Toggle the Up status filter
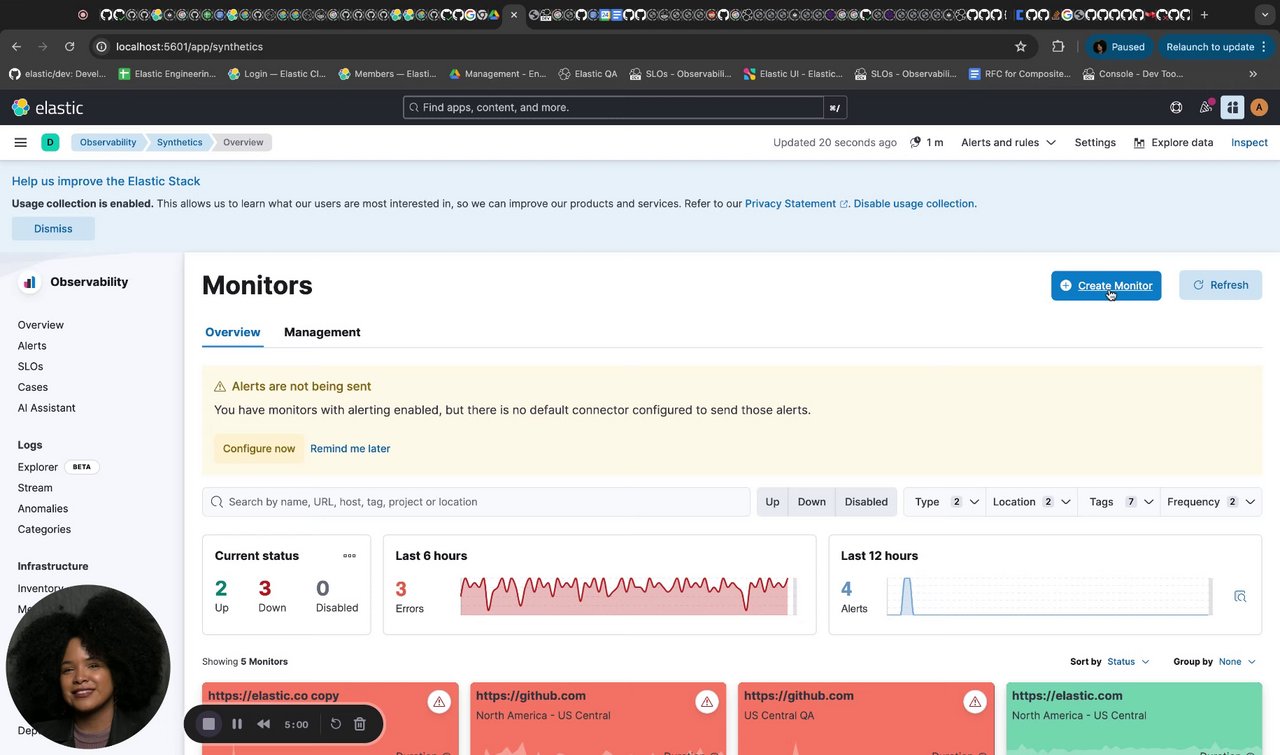1280x755 pixels. pos(772,502)
